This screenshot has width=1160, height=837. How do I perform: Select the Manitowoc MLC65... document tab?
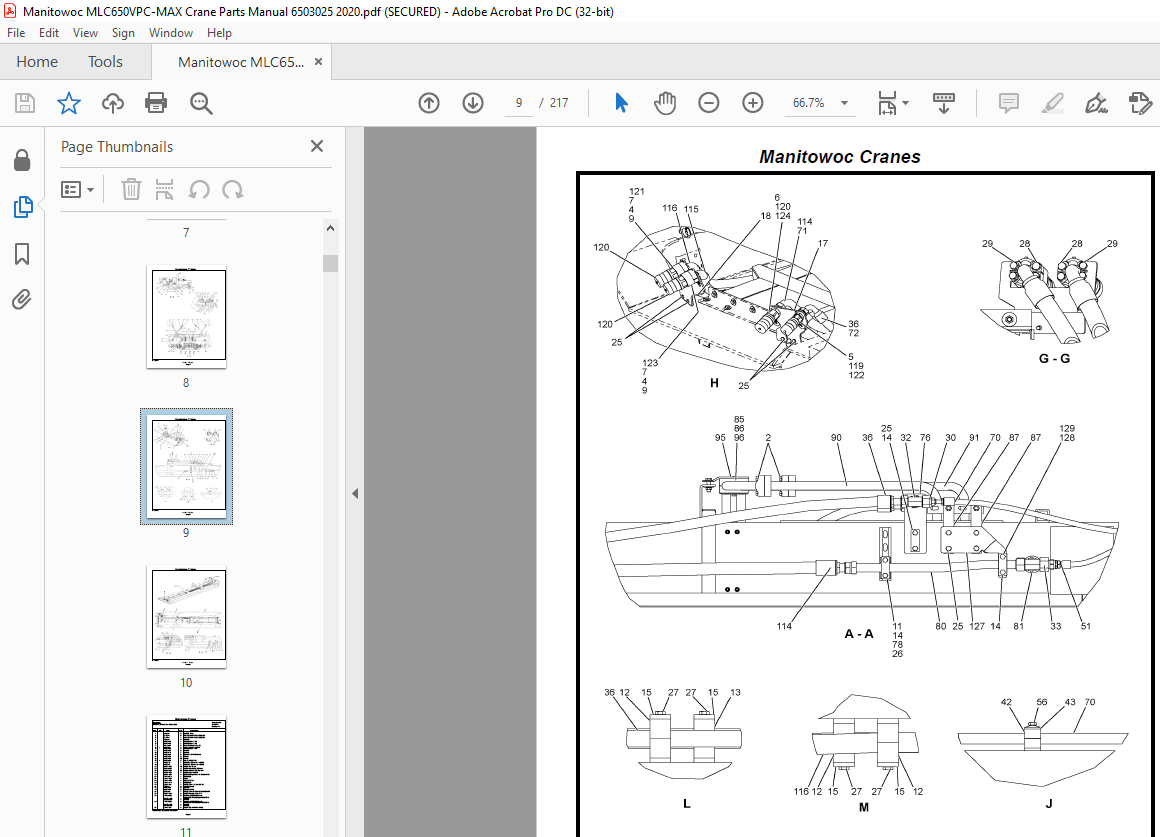[x=241, y=61]
